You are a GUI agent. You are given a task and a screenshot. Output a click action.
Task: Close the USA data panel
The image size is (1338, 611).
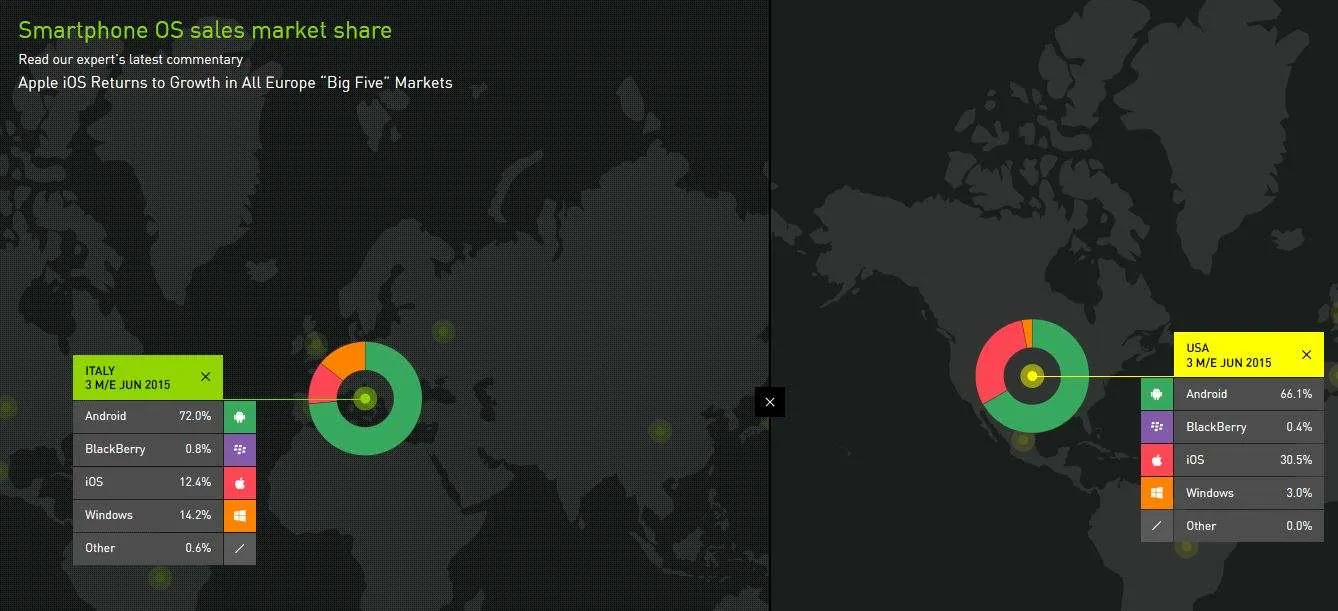pyautogui.click(x=1306, y=355)
